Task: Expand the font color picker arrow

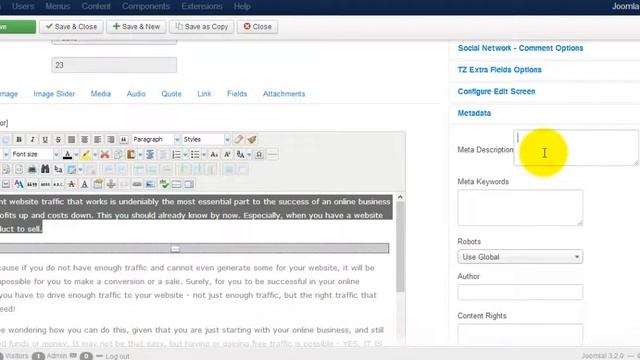Action: (76, 155)
